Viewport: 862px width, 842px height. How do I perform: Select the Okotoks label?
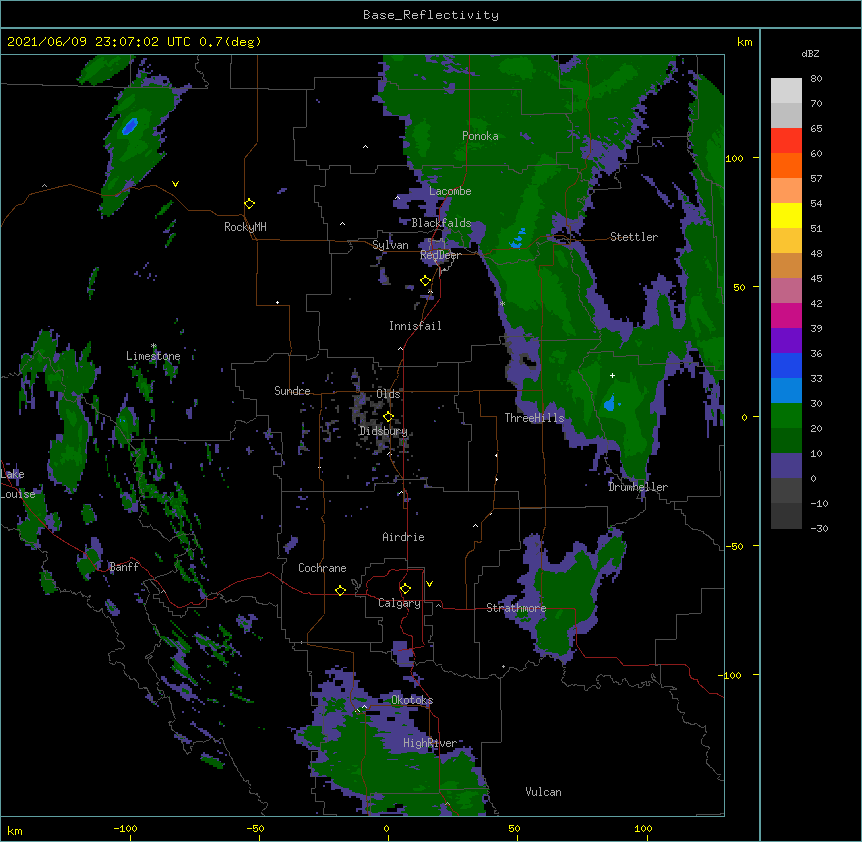[412, 700]
